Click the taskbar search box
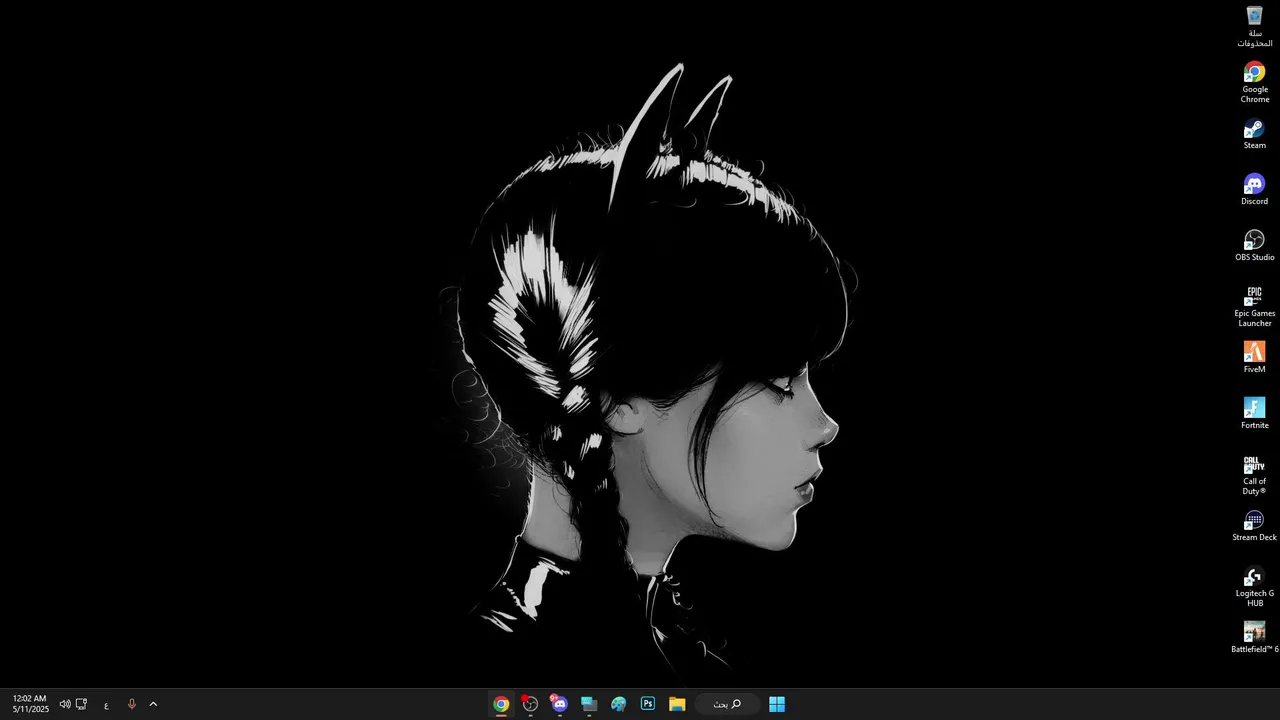 pos(727,704)
